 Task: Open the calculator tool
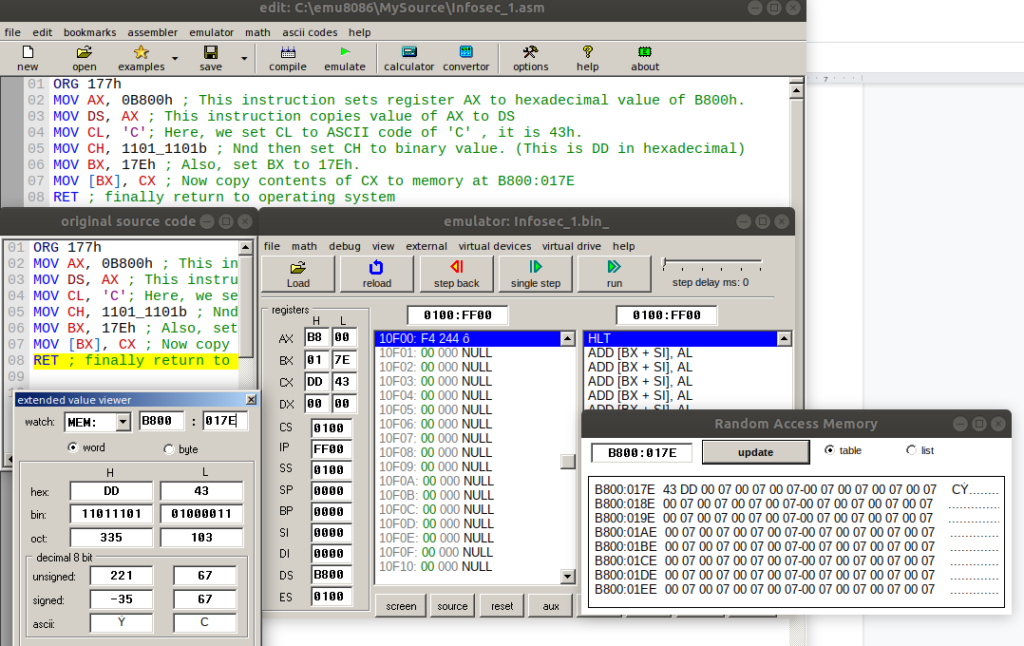point(409,58)
